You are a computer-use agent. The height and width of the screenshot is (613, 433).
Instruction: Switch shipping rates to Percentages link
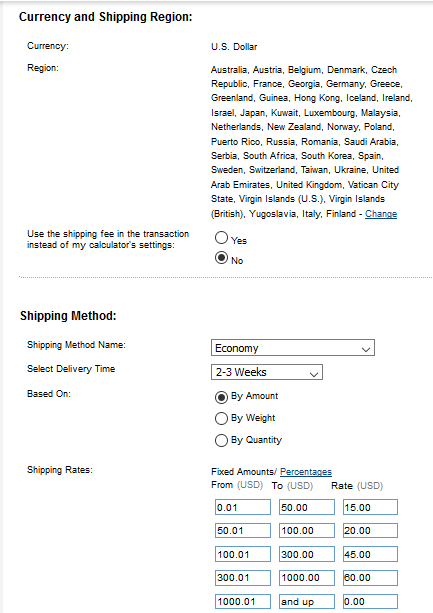pyautogui.click(x=306, y=472)
